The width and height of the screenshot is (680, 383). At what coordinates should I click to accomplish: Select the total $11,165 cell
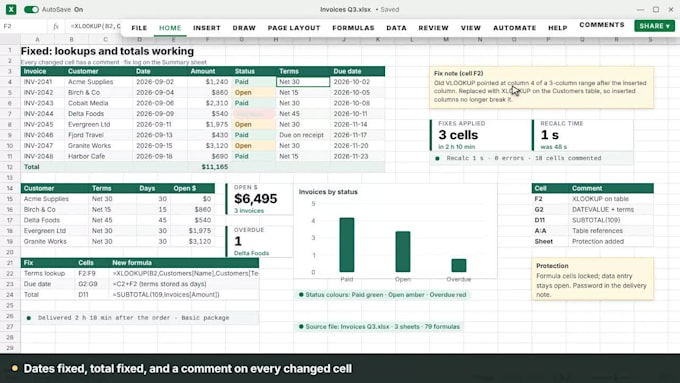(x=209, y=167)
